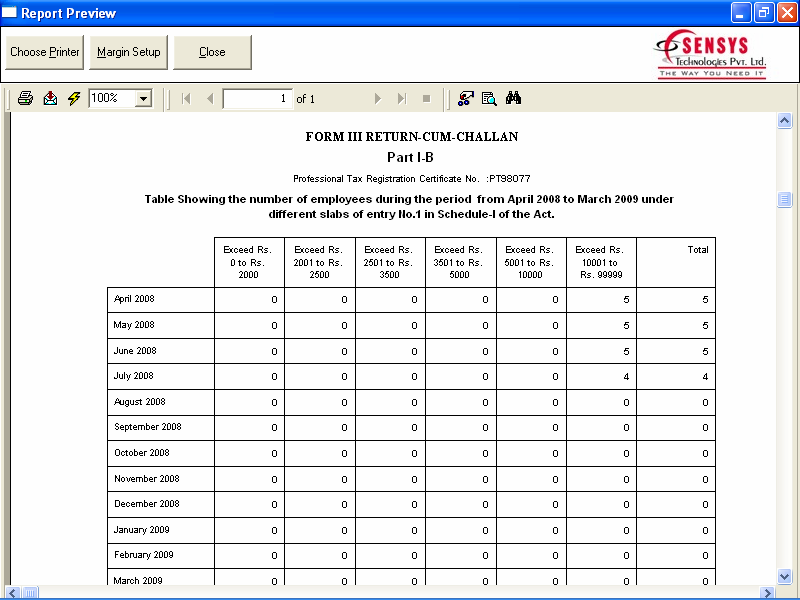Select the 'January 2009' row label
Image resolution: width=800 pixels, height=600 pixels.
tap(141, 530)
